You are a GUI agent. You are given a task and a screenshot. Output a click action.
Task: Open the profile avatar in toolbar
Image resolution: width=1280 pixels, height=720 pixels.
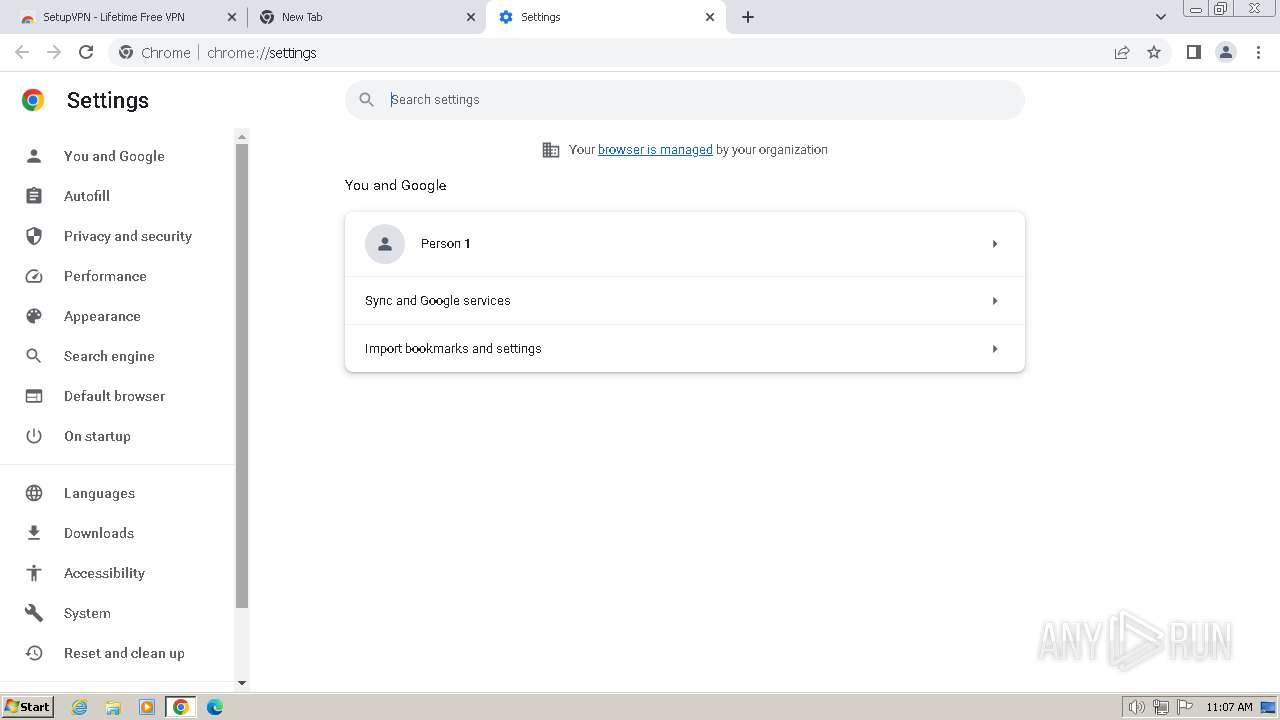(x=1226, y=52)
